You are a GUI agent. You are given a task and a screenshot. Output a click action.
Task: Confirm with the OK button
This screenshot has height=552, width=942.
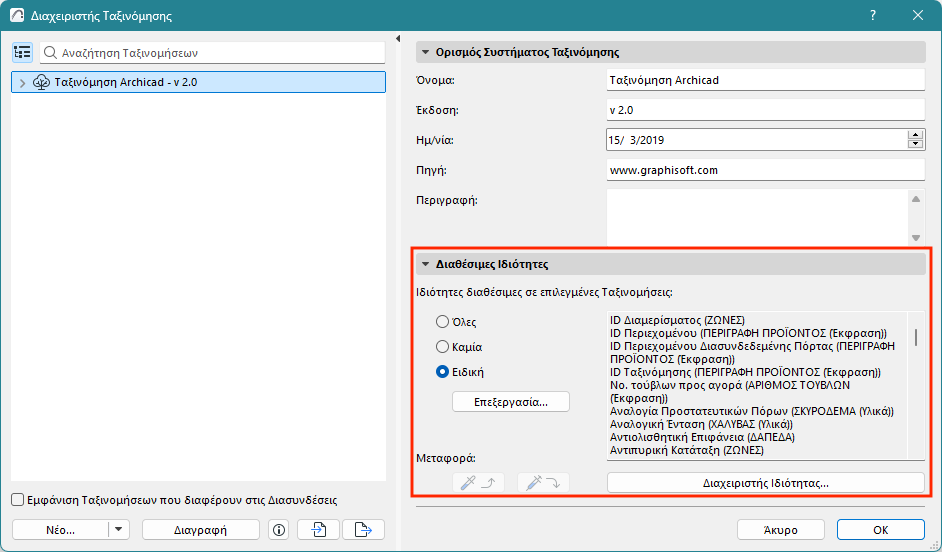(x=881, y=530)
